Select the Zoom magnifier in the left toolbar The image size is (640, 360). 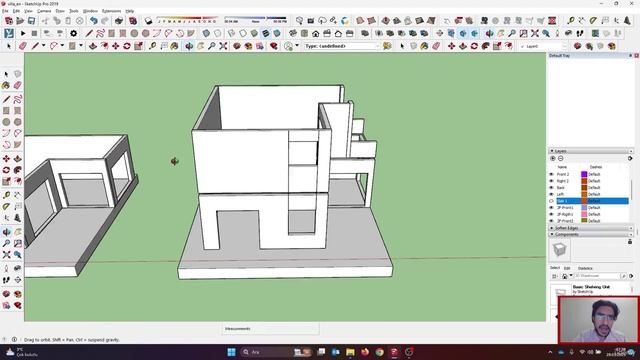6,243
